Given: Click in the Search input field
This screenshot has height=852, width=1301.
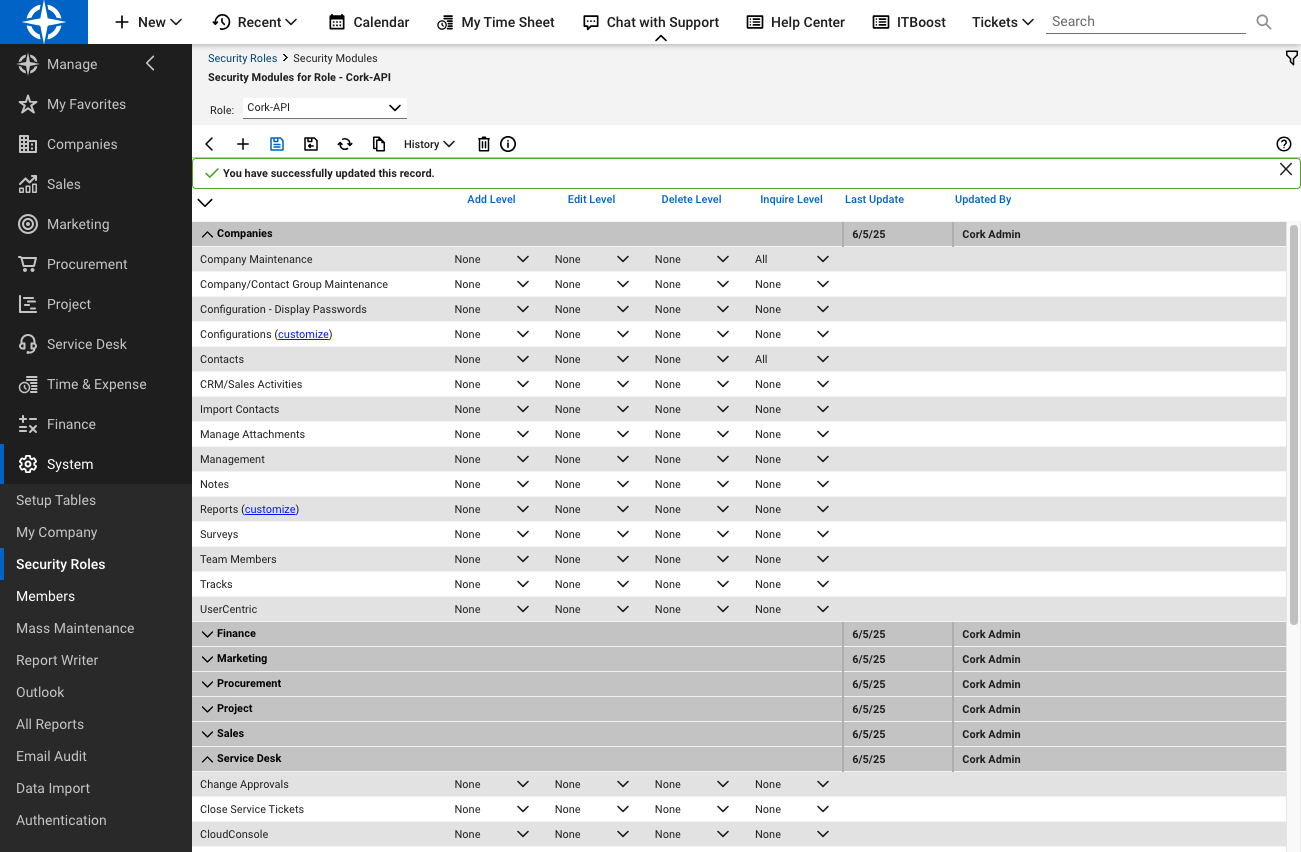Looking at the screenshot, I should point(1146,22).
